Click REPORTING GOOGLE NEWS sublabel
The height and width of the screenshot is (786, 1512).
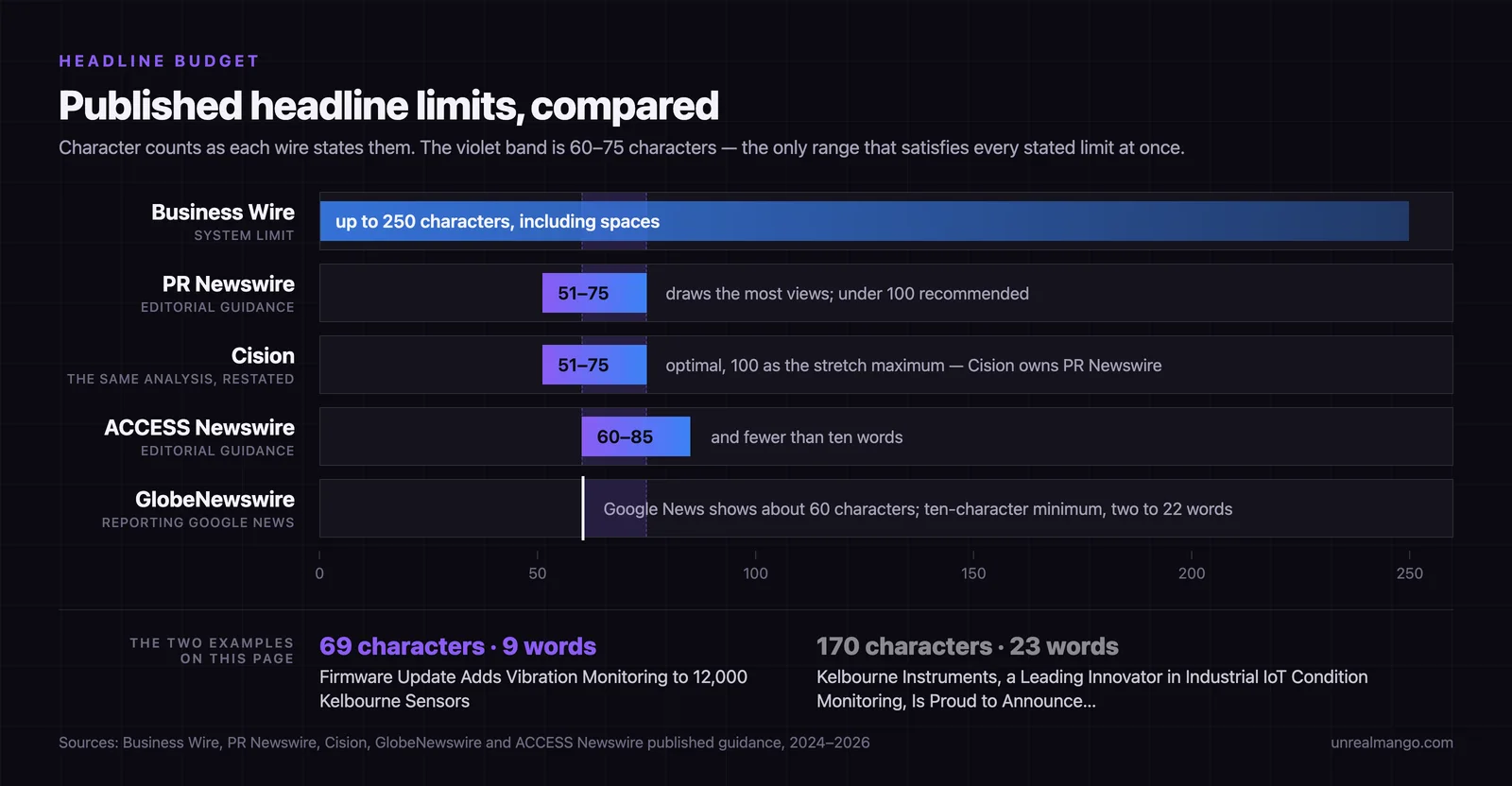coord(198,522)
